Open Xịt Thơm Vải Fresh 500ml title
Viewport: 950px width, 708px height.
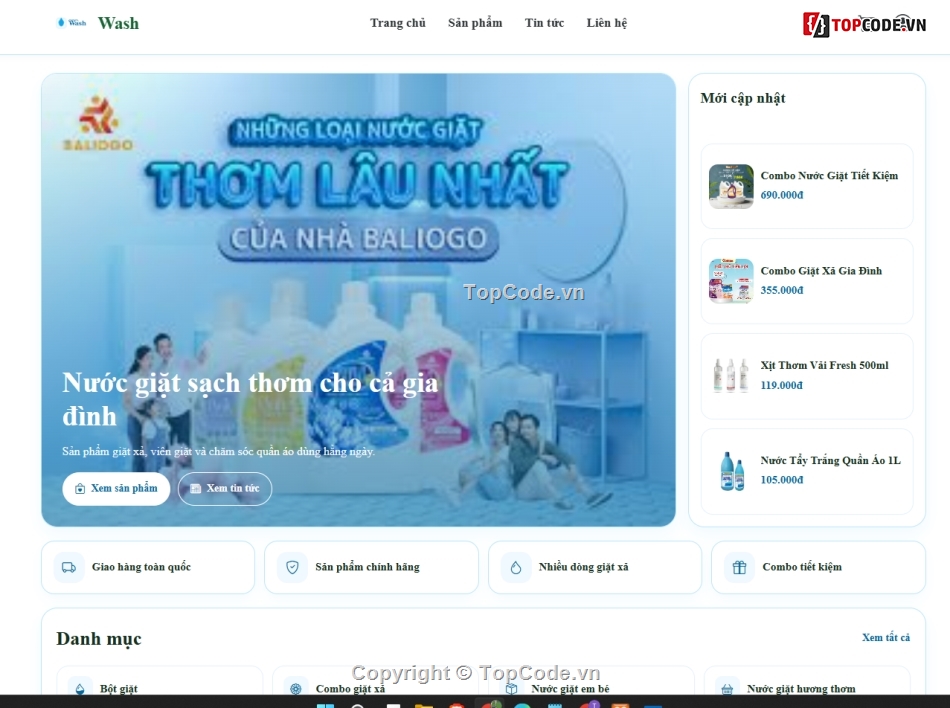tap(825, 365)
